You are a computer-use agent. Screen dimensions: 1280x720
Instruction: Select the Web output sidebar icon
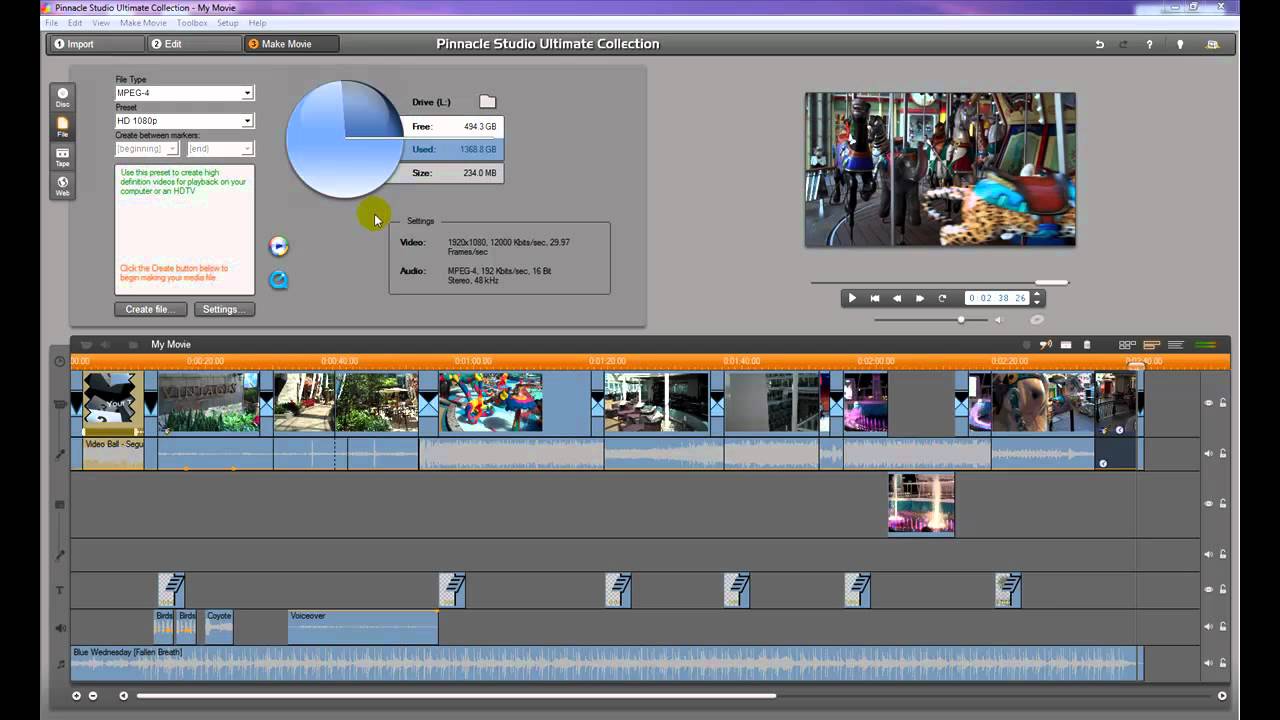click(62, 186)
